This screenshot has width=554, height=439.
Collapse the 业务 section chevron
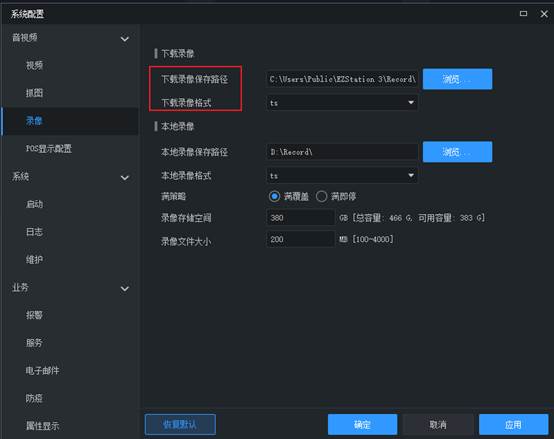click(125, 289)
